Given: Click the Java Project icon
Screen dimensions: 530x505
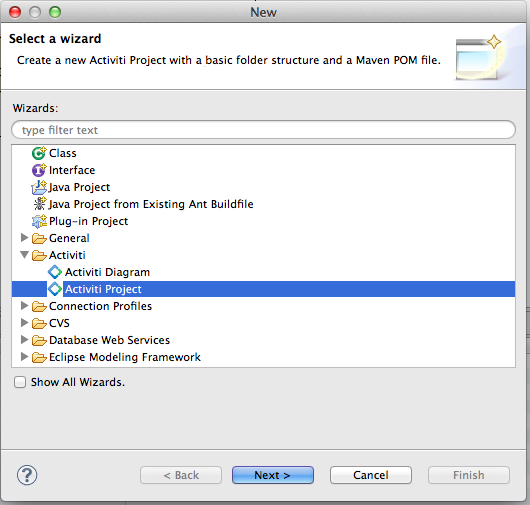Looking at the screenshot, I should click(x=39, y=187).
